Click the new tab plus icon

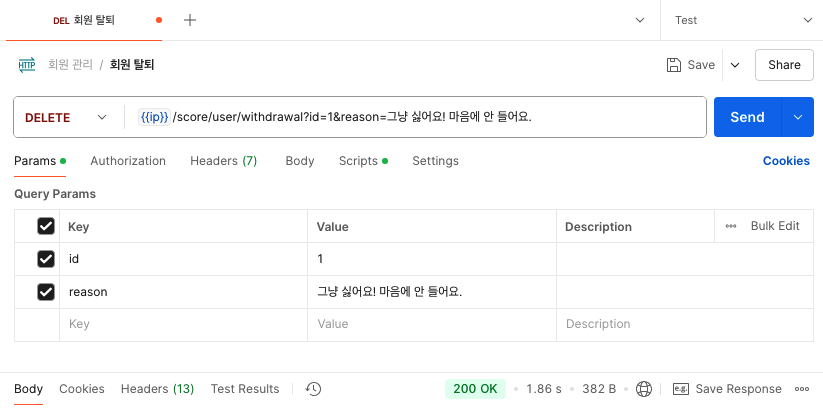pos(190,20)
